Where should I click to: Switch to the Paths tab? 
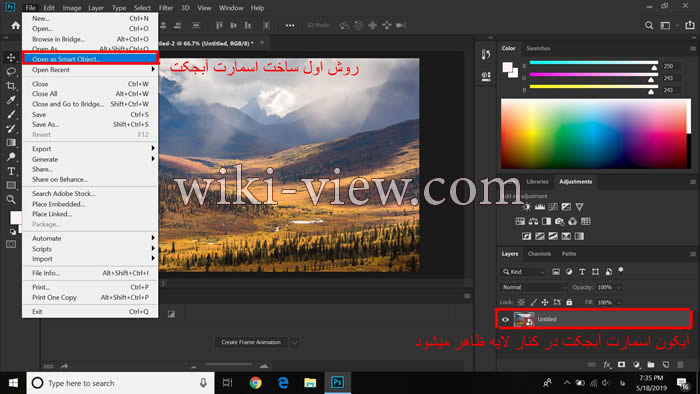568,253
